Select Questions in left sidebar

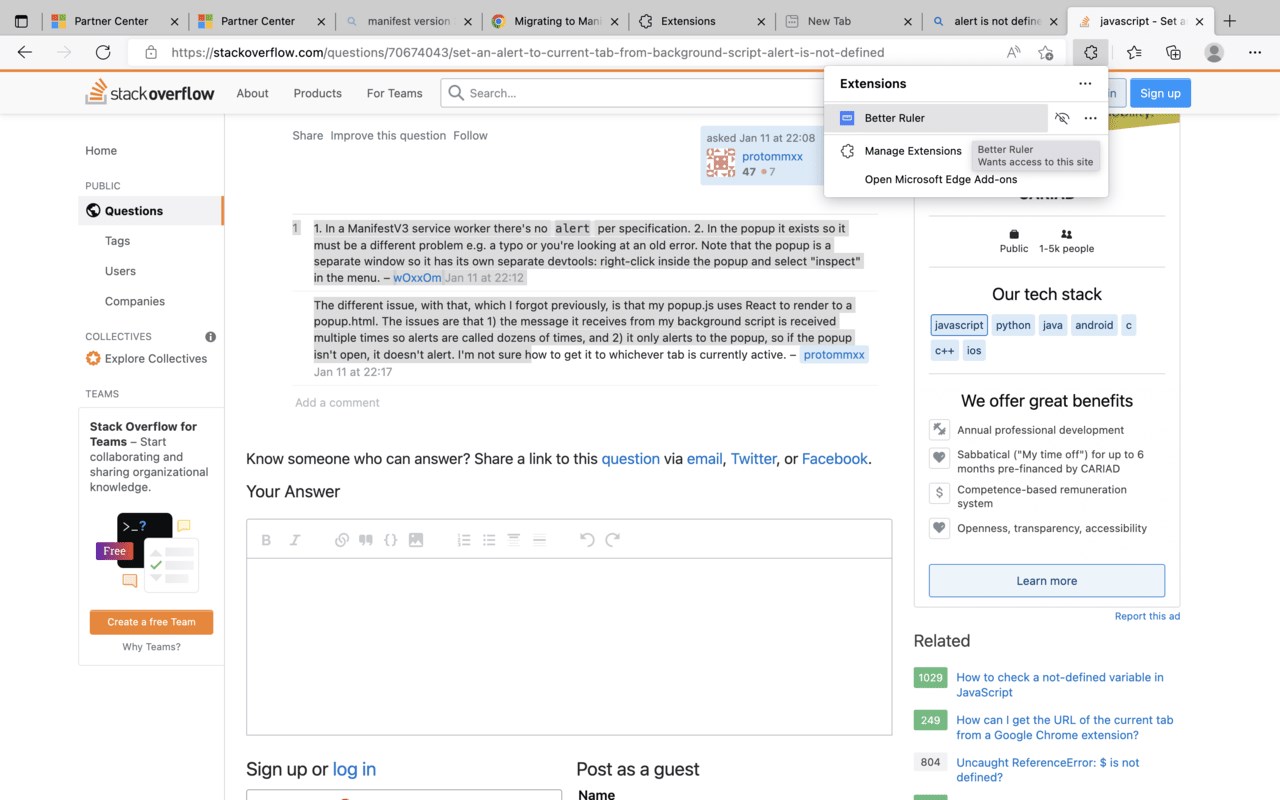(151, 211)
